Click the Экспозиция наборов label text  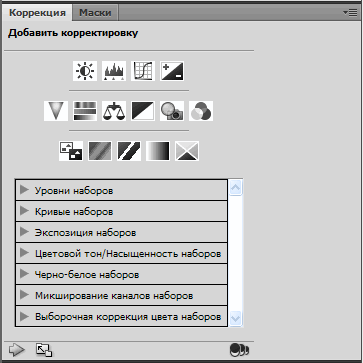85,233
